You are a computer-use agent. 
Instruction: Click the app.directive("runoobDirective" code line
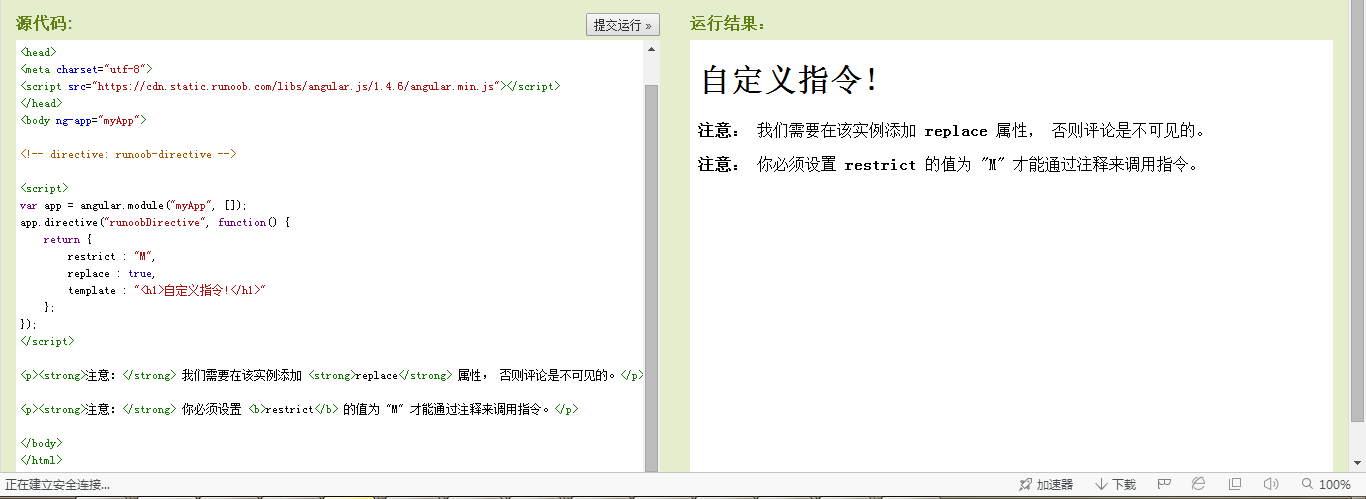155,222
